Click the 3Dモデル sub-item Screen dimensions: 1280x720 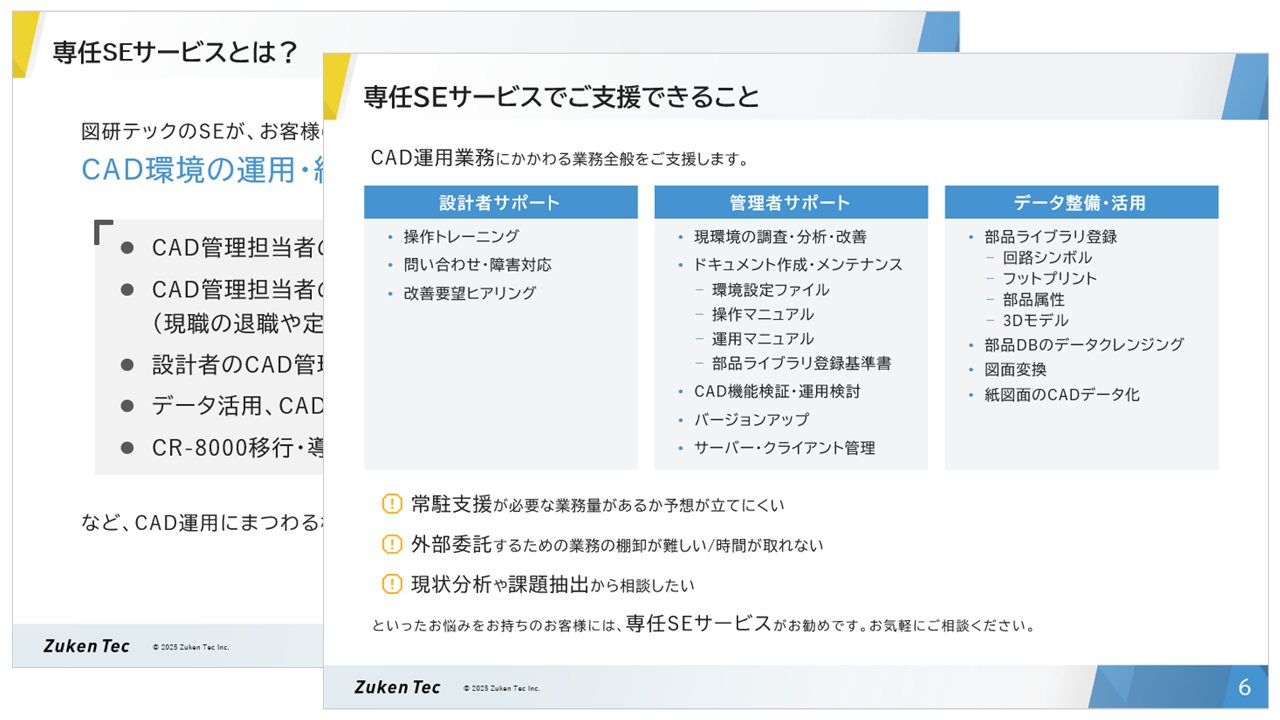(1035, 320)
